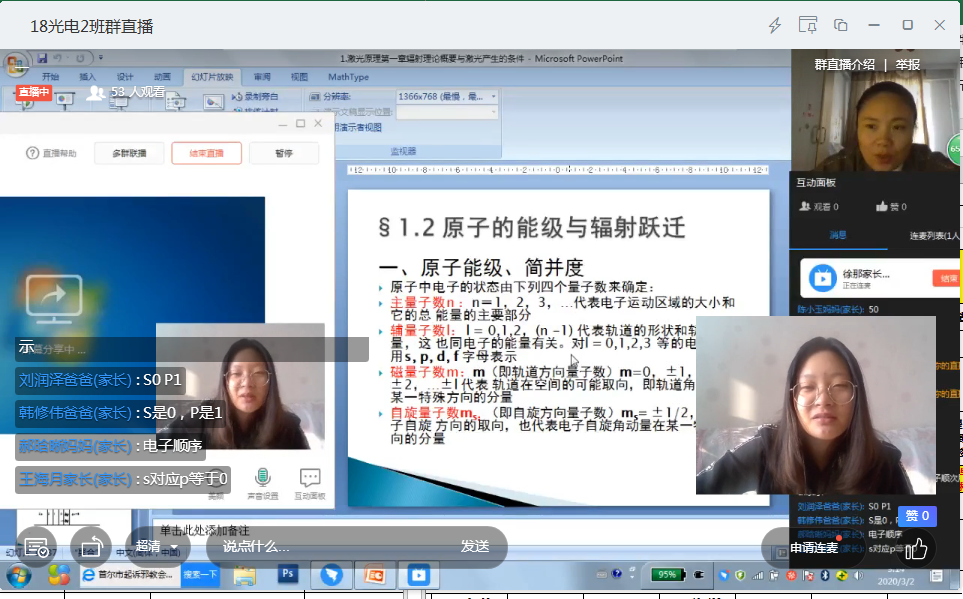The image size is (963, 599).
Task: Click the picture-in-picture window icon in title bar
Action: click(840, 25)
